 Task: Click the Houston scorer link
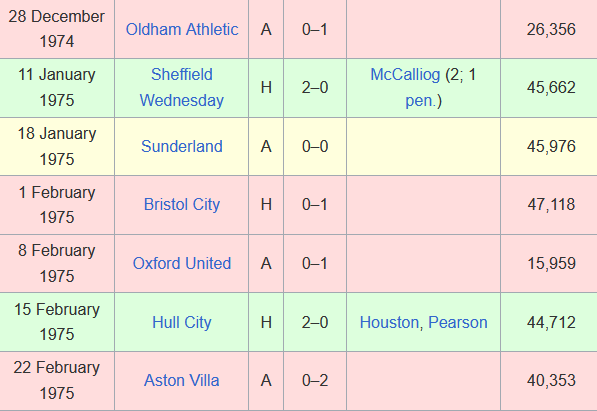coord(389,323)
